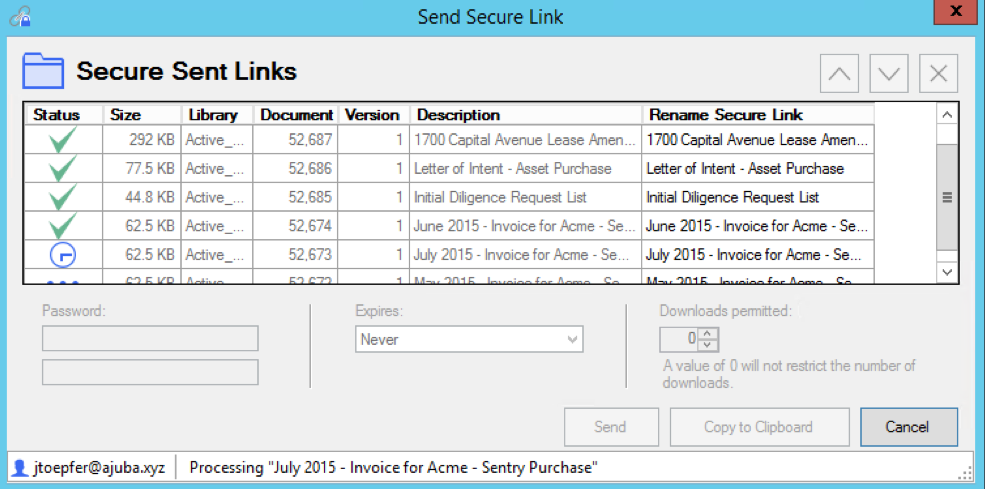
Task: Select the Initial Diligence Request List row
Action: [500, 197]
